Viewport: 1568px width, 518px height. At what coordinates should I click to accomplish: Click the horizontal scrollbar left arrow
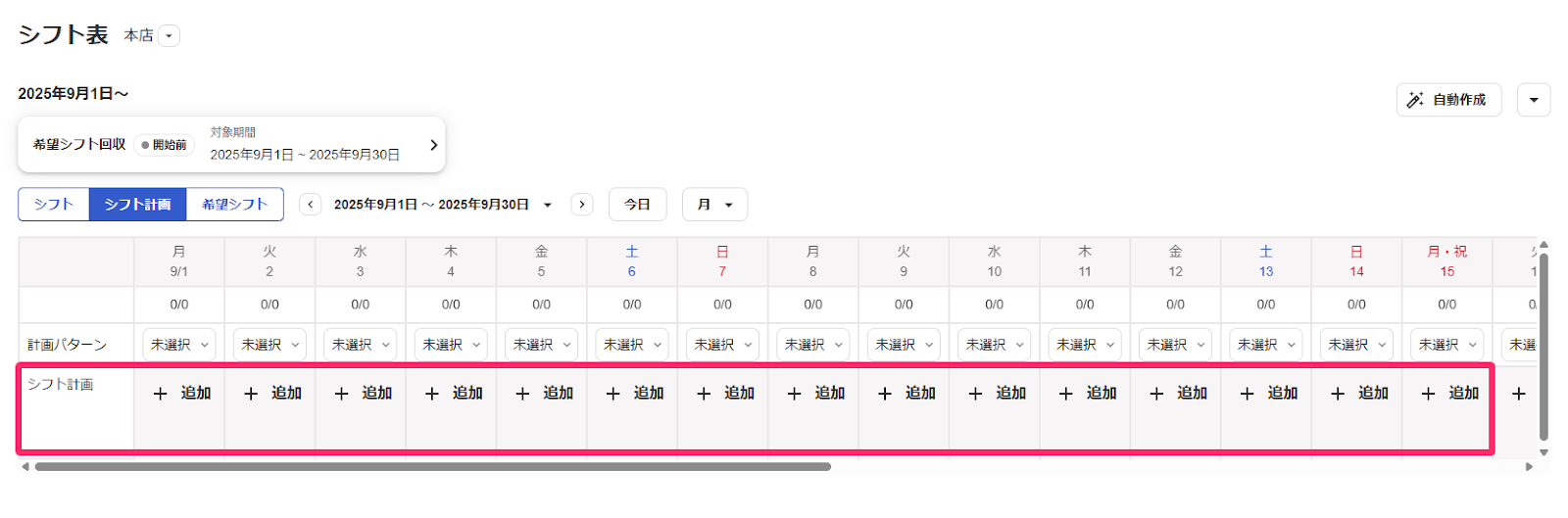(25, 467)
